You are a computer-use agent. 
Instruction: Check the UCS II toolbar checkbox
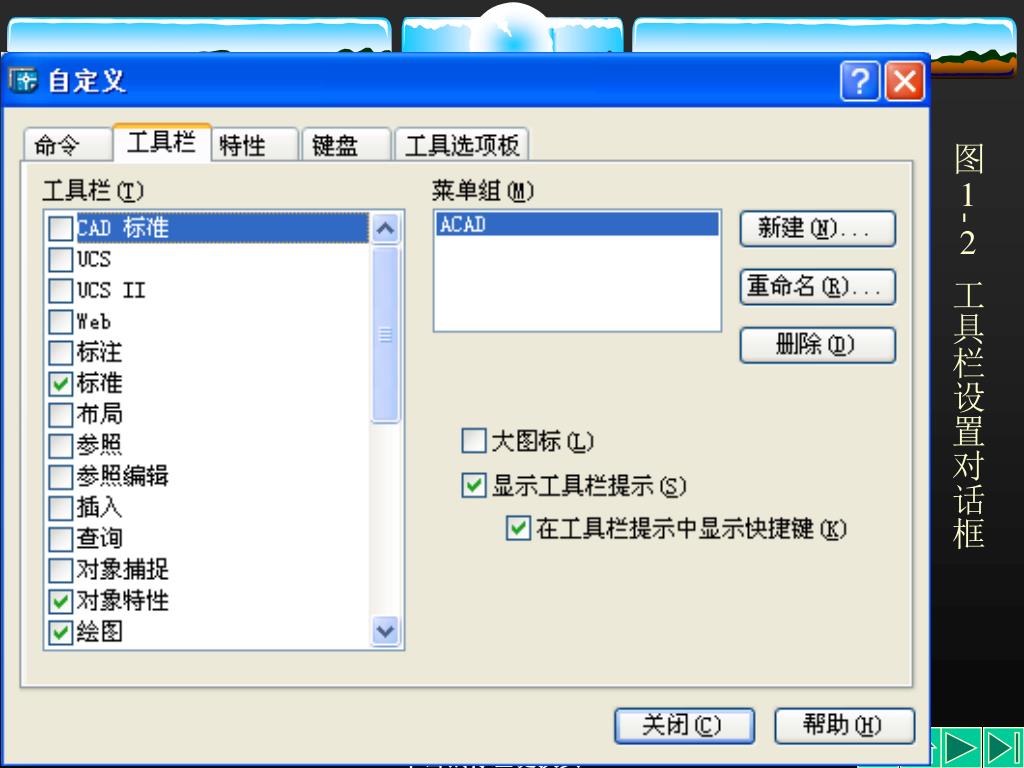[x=61, y=291]
